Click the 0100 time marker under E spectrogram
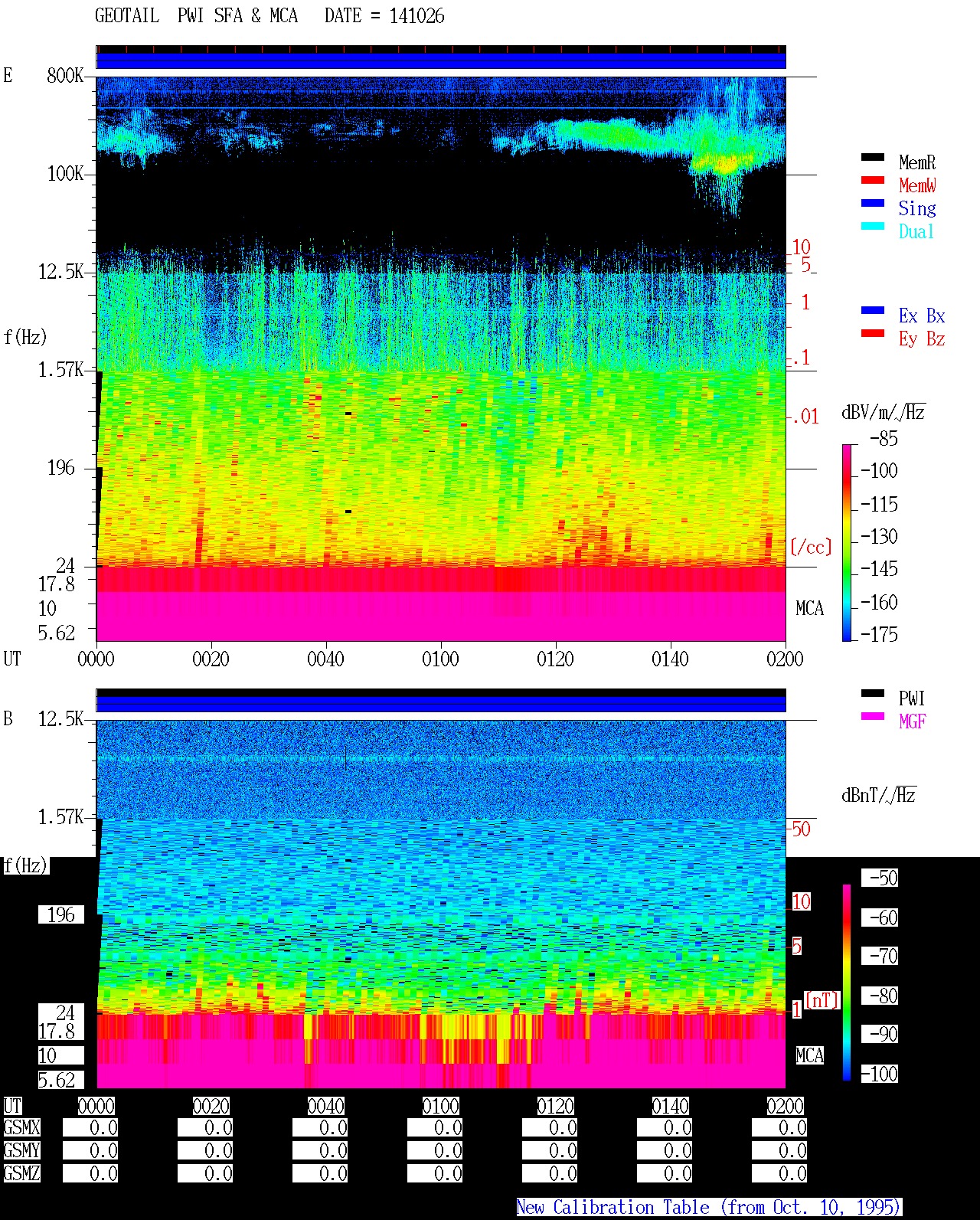Viewport: 980px width, 1220px height. [x=440, y=659]
